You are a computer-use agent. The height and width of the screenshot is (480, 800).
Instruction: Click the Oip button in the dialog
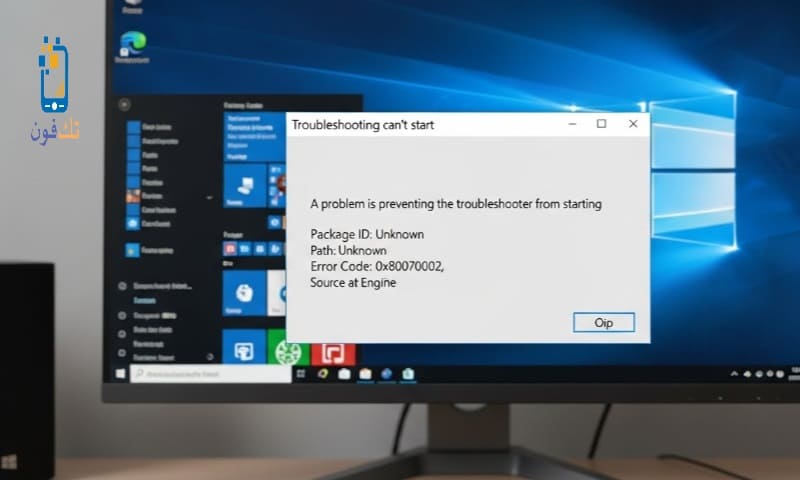pos(603,322)
